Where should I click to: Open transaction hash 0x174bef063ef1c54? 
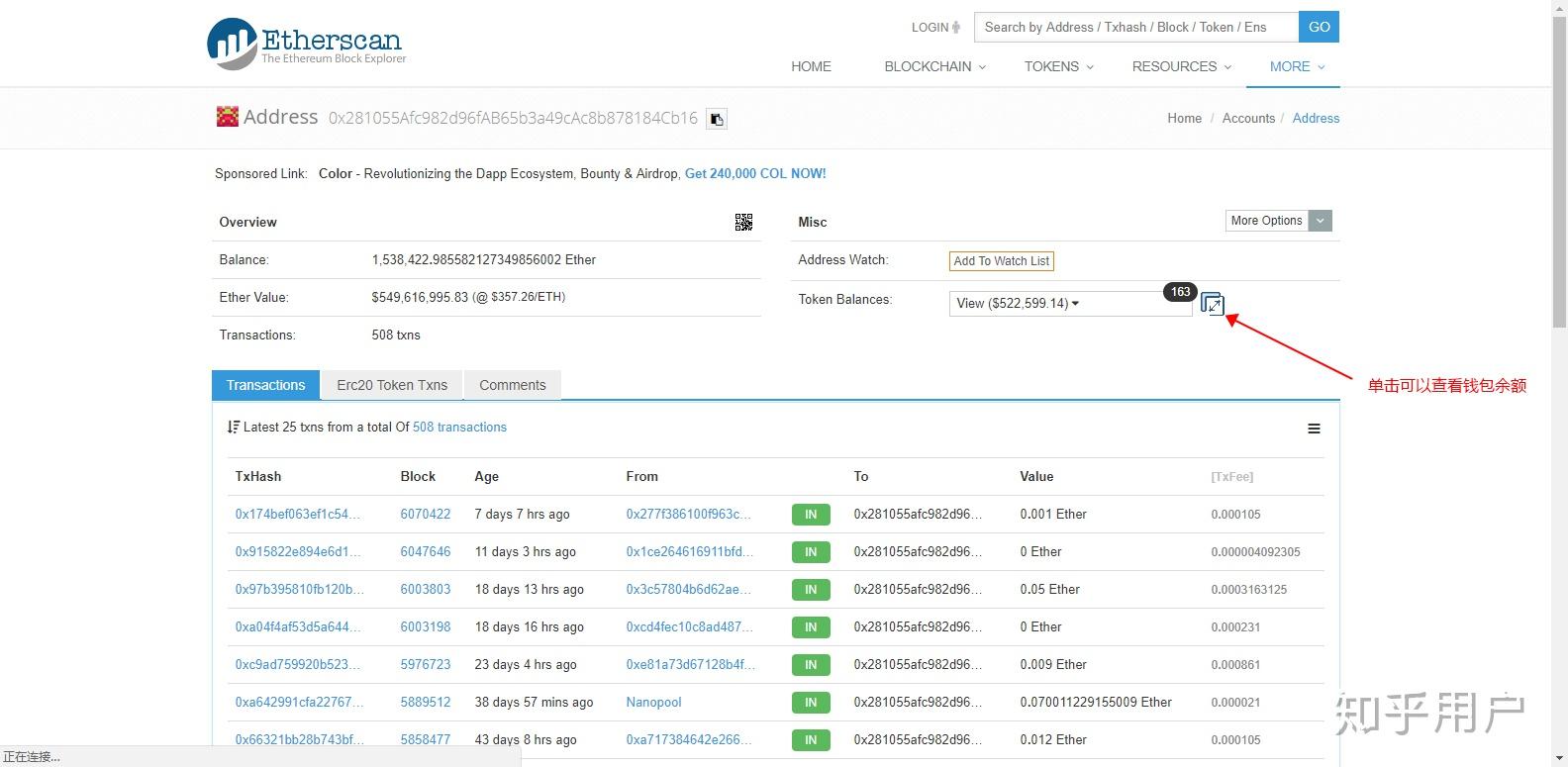tap(298, 514)
